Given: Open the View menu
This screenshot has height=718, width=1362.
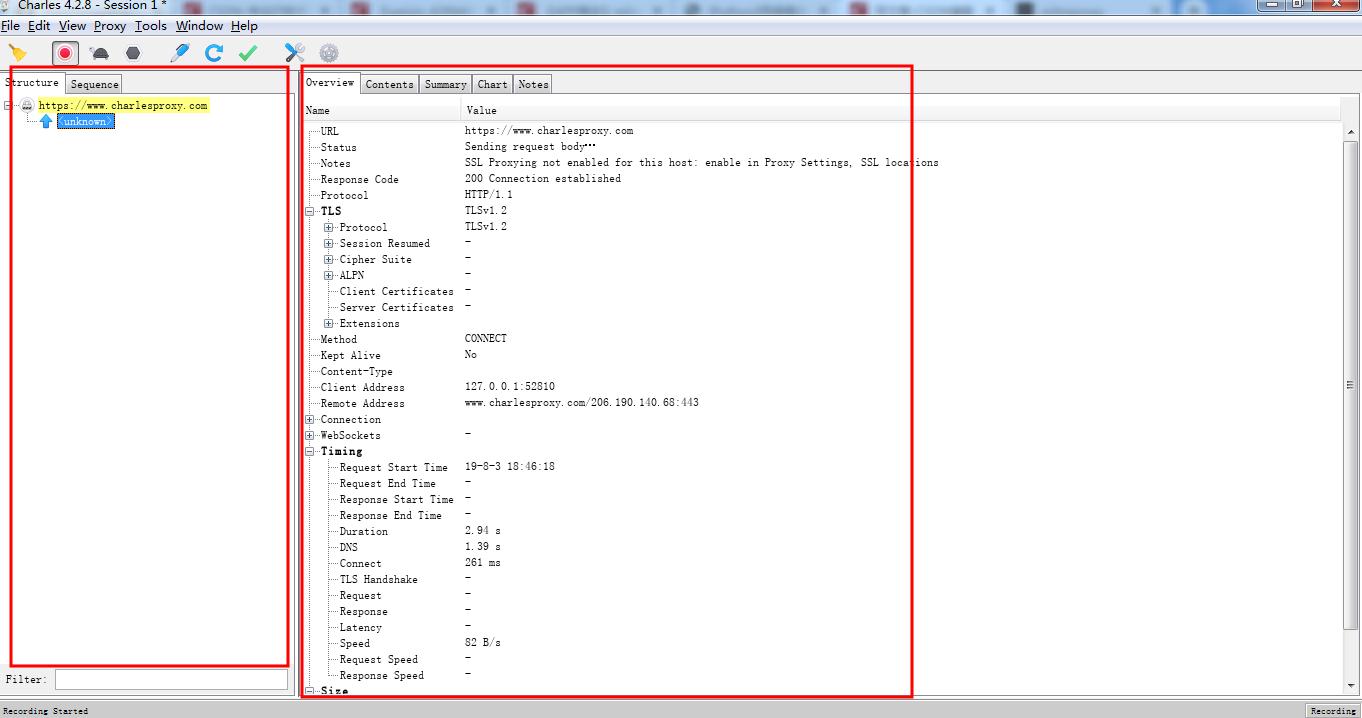Looking at the screenshot, I should coord(72,26).
